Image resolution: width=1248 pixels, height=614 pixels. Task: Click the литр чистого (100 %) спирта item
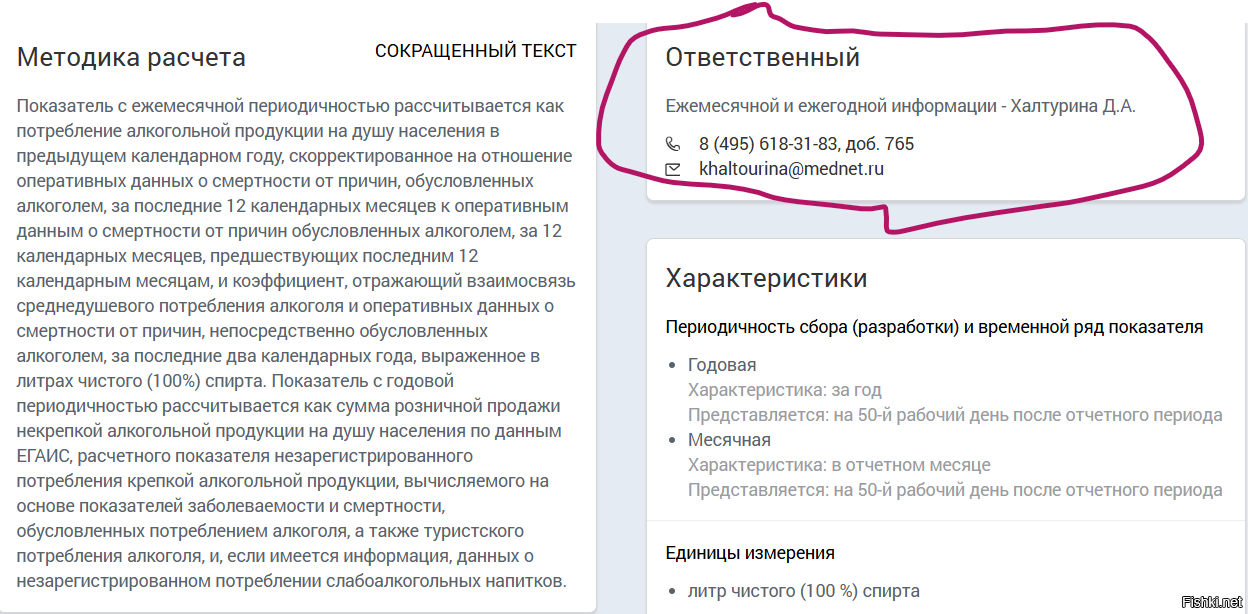[x=803, y=591]
